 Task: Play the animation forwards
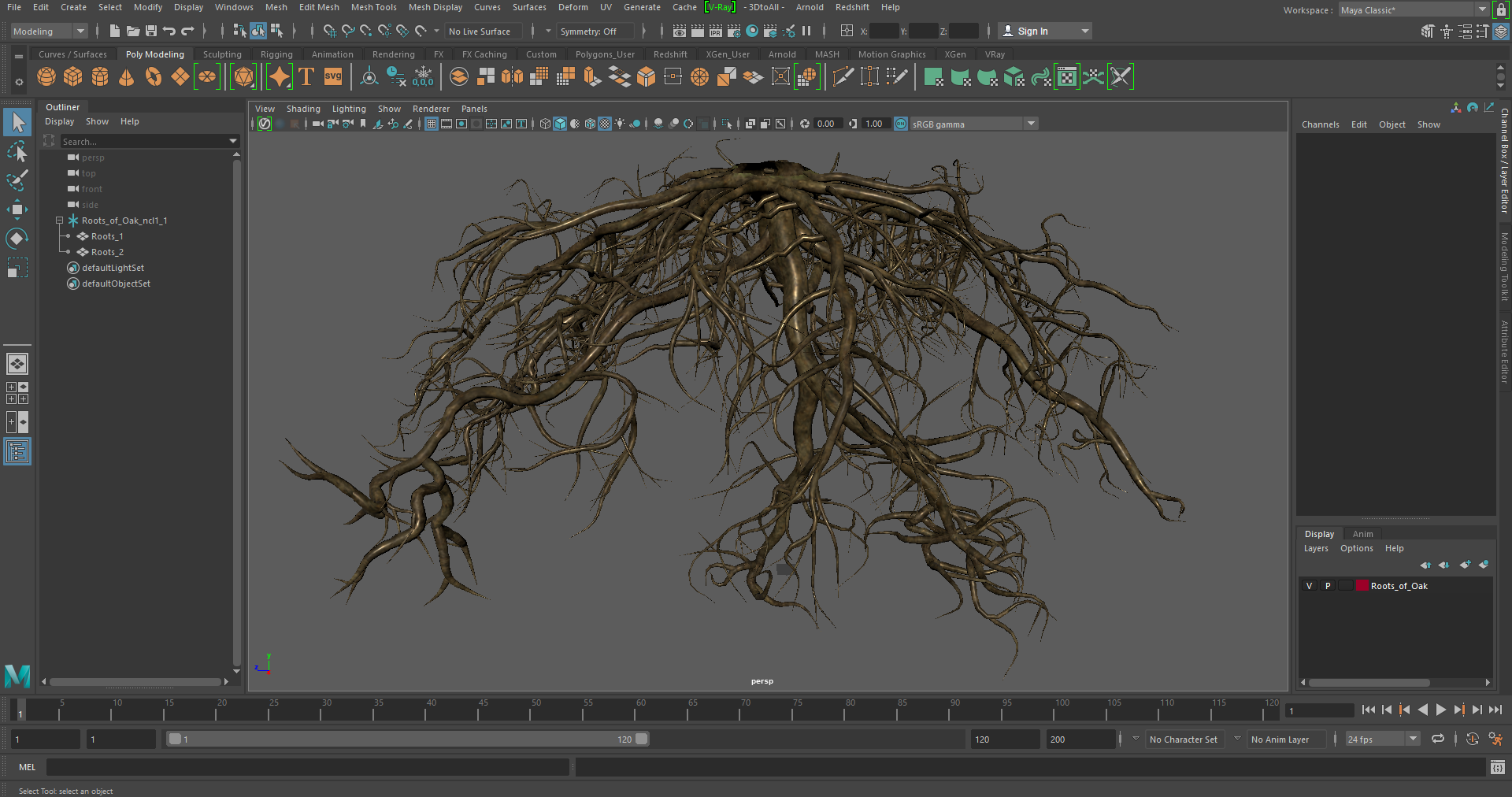coord(1440,710)
